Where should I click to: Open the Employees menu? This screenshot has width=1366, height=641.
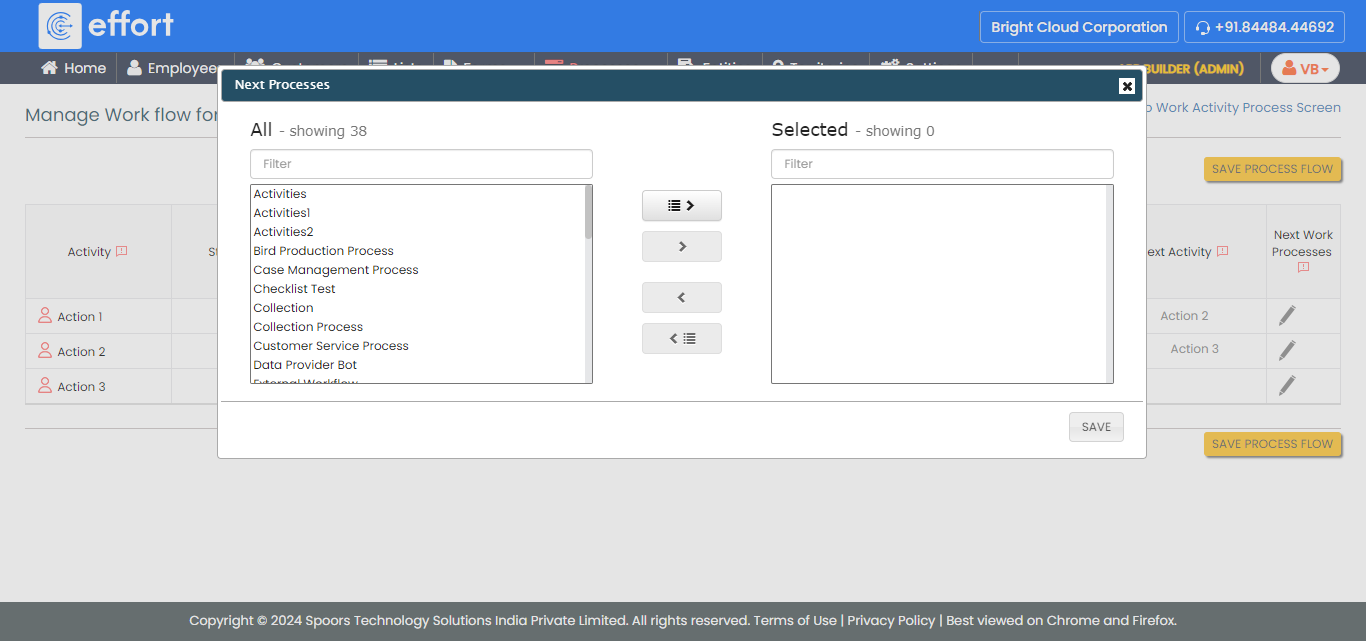tap(173, 68)
